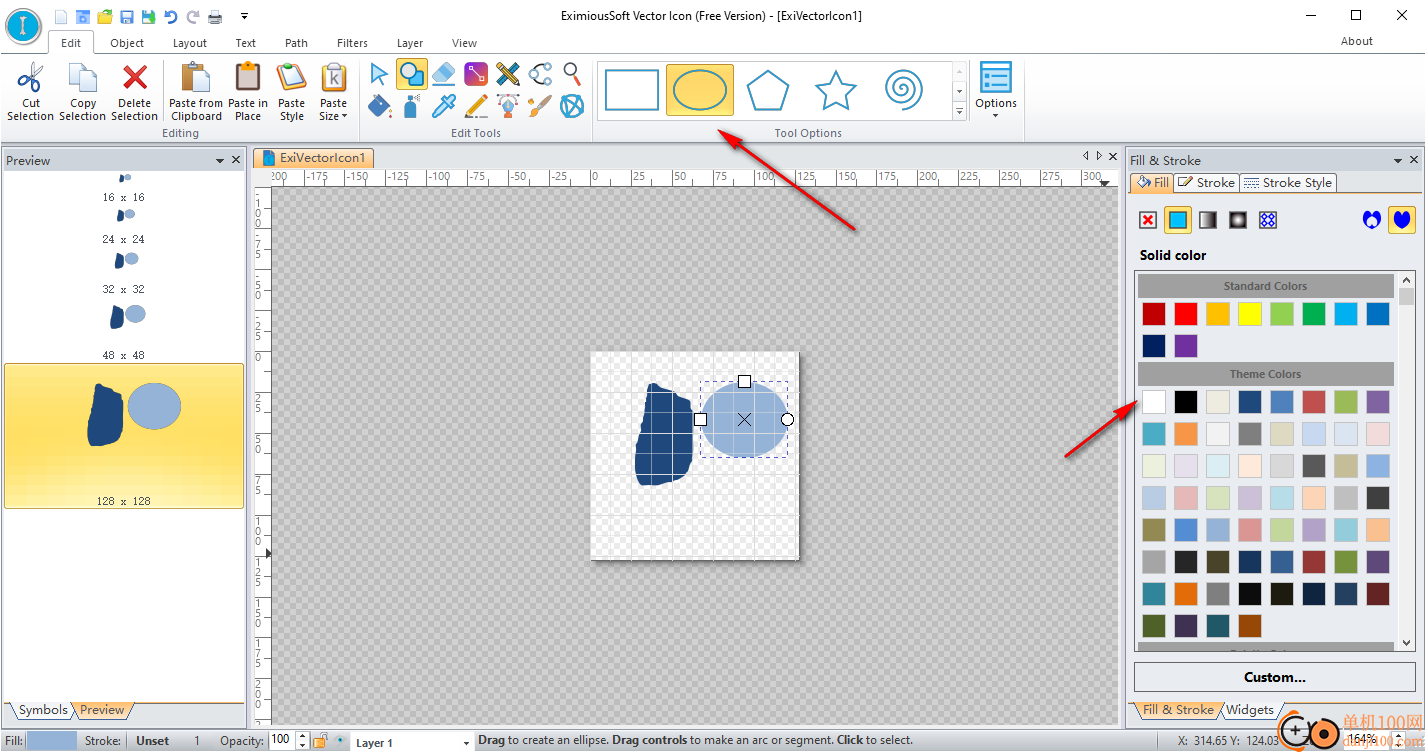
Task: Open the Layer 1 dropdown in status bar
Action: [466, 743]
